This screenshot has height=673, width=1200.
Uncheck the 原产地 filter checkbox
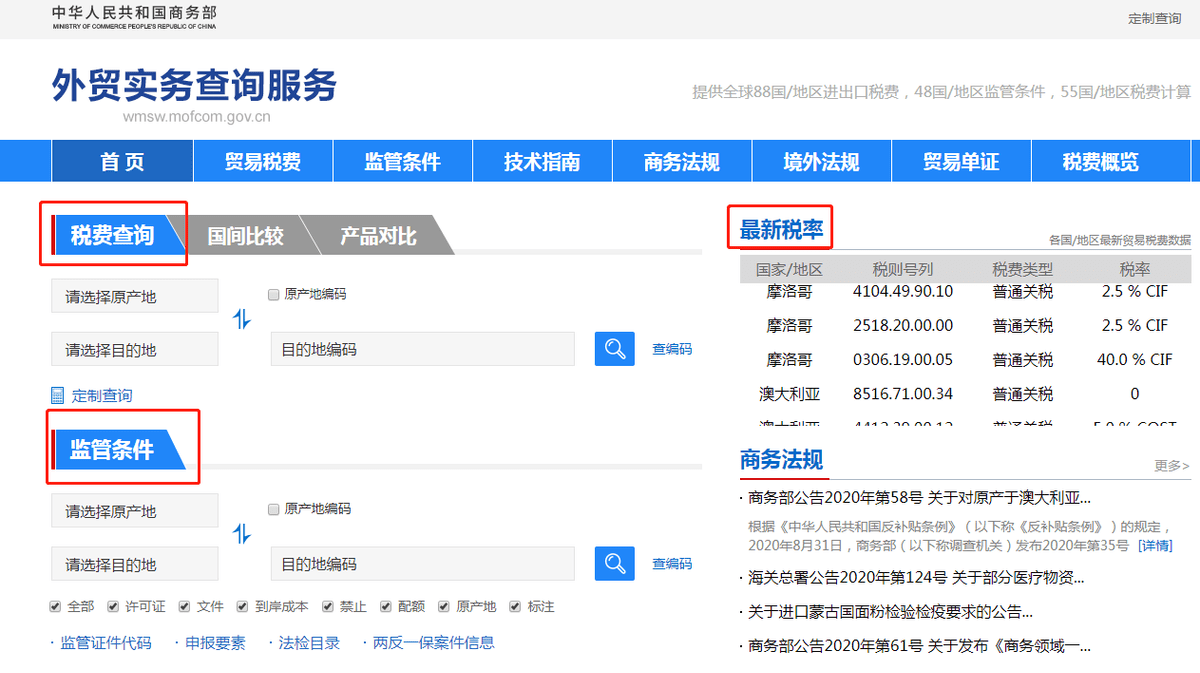coord(444,607)
